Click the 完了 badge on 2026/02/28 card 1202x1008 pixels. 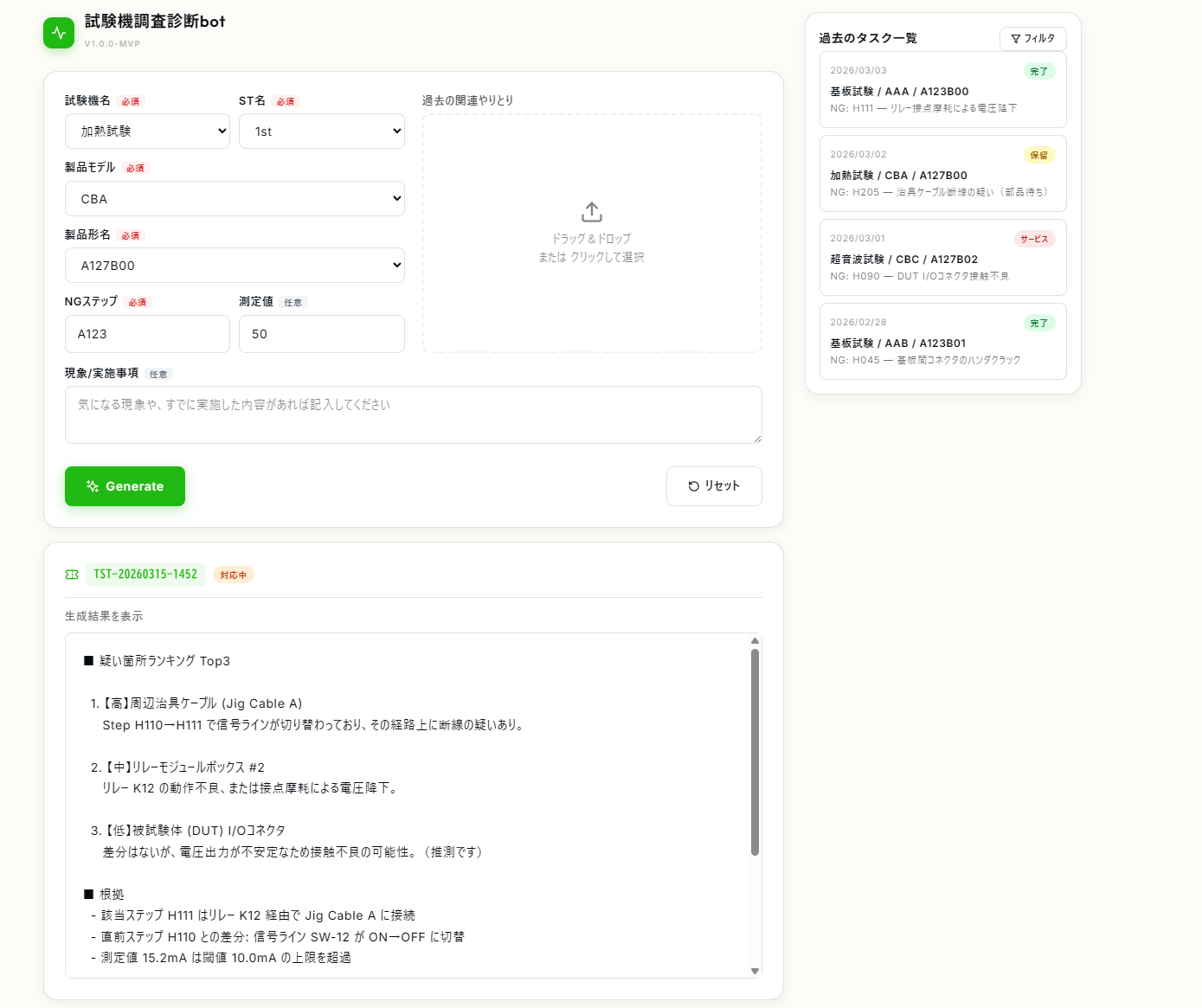(x=1039, y=324)
